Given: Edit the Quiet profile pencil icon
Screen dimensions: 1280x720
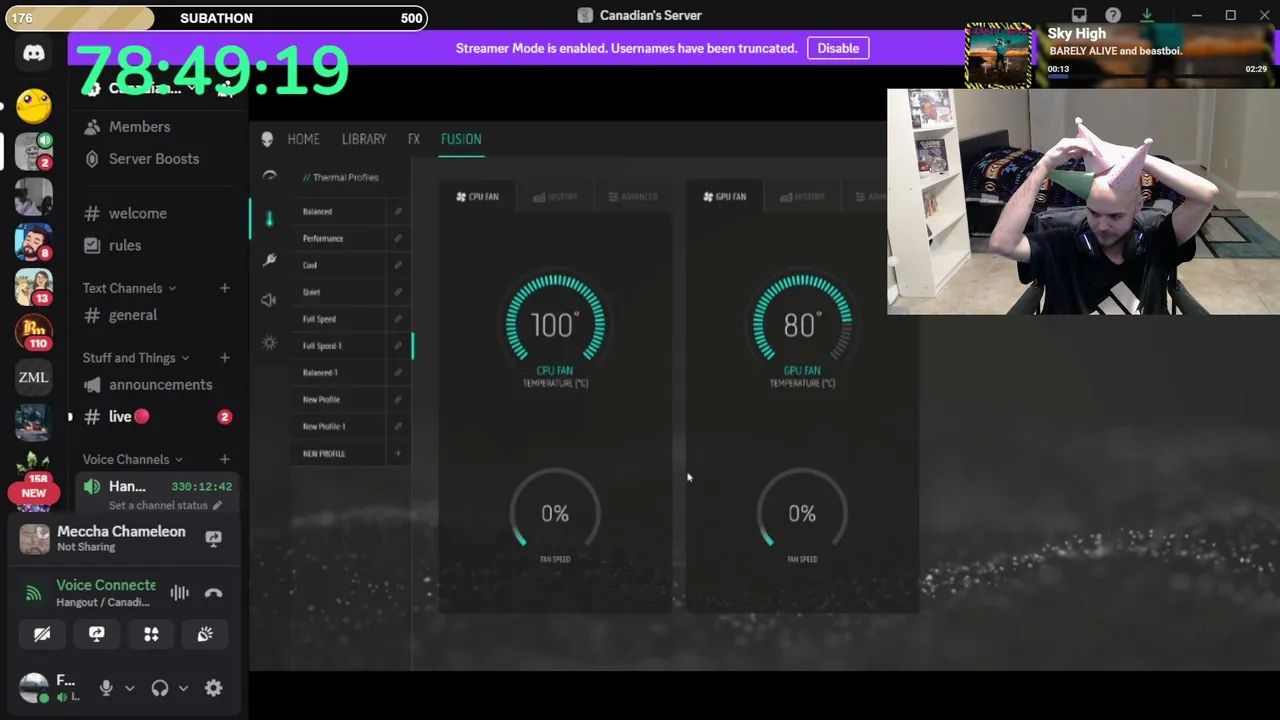Looking at the screenshot, I should [x=398, y=292].
